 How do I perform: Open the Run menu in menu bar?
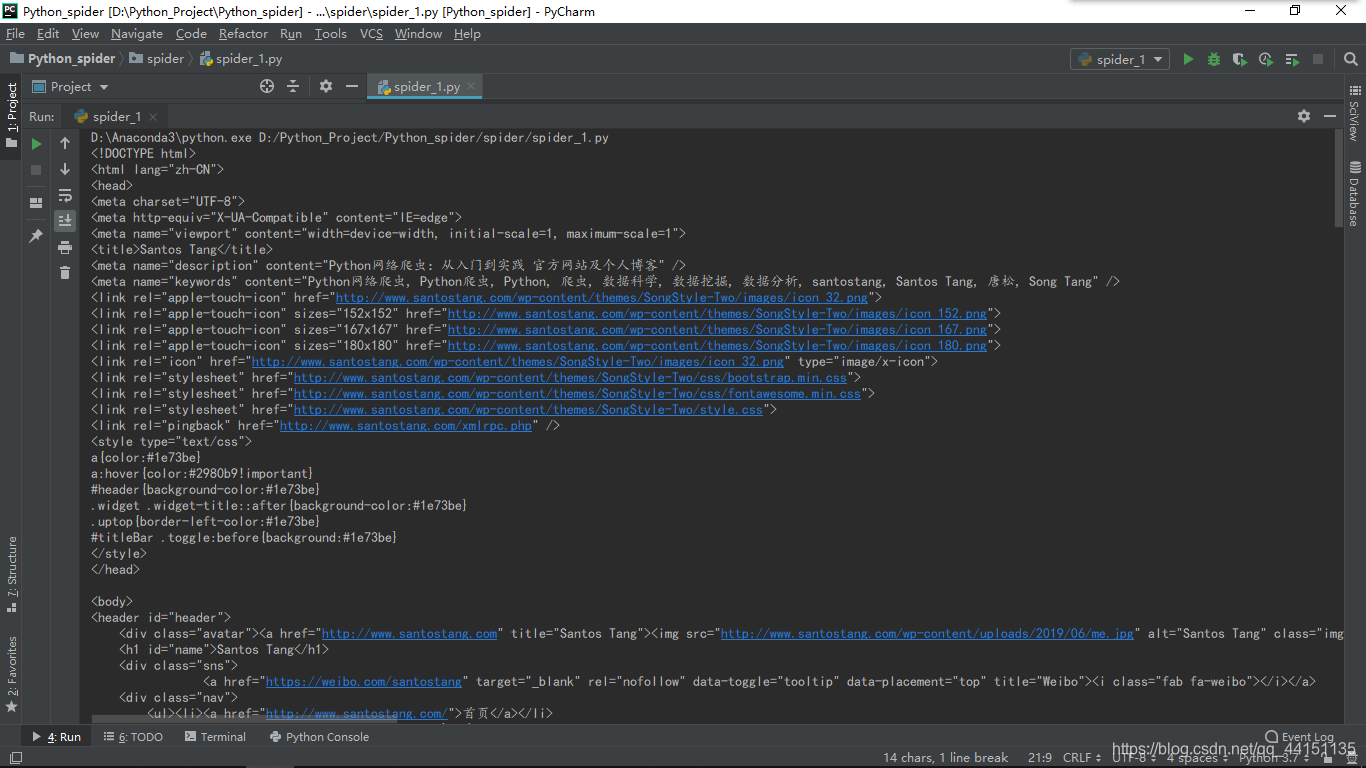291,34
